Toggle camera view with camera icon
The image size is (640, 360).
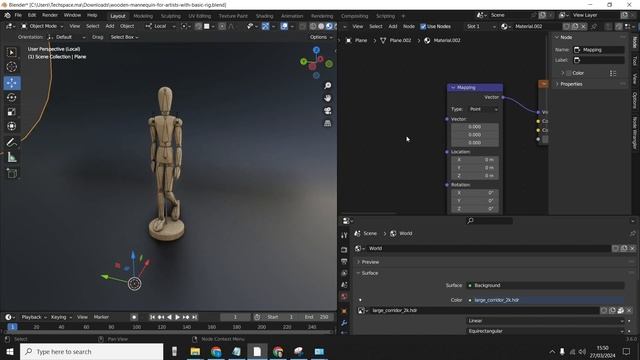[327, 111]
